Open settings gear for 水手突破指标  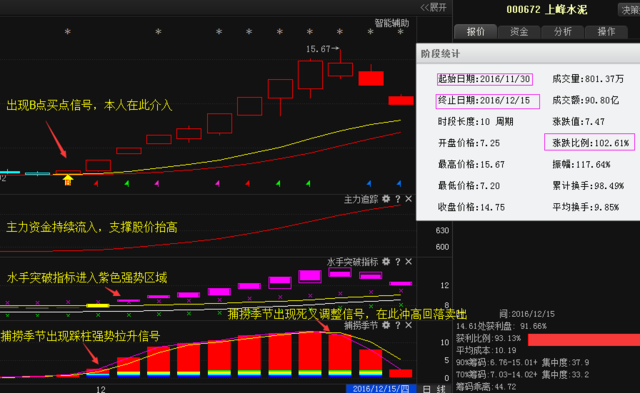coord(386,262)
